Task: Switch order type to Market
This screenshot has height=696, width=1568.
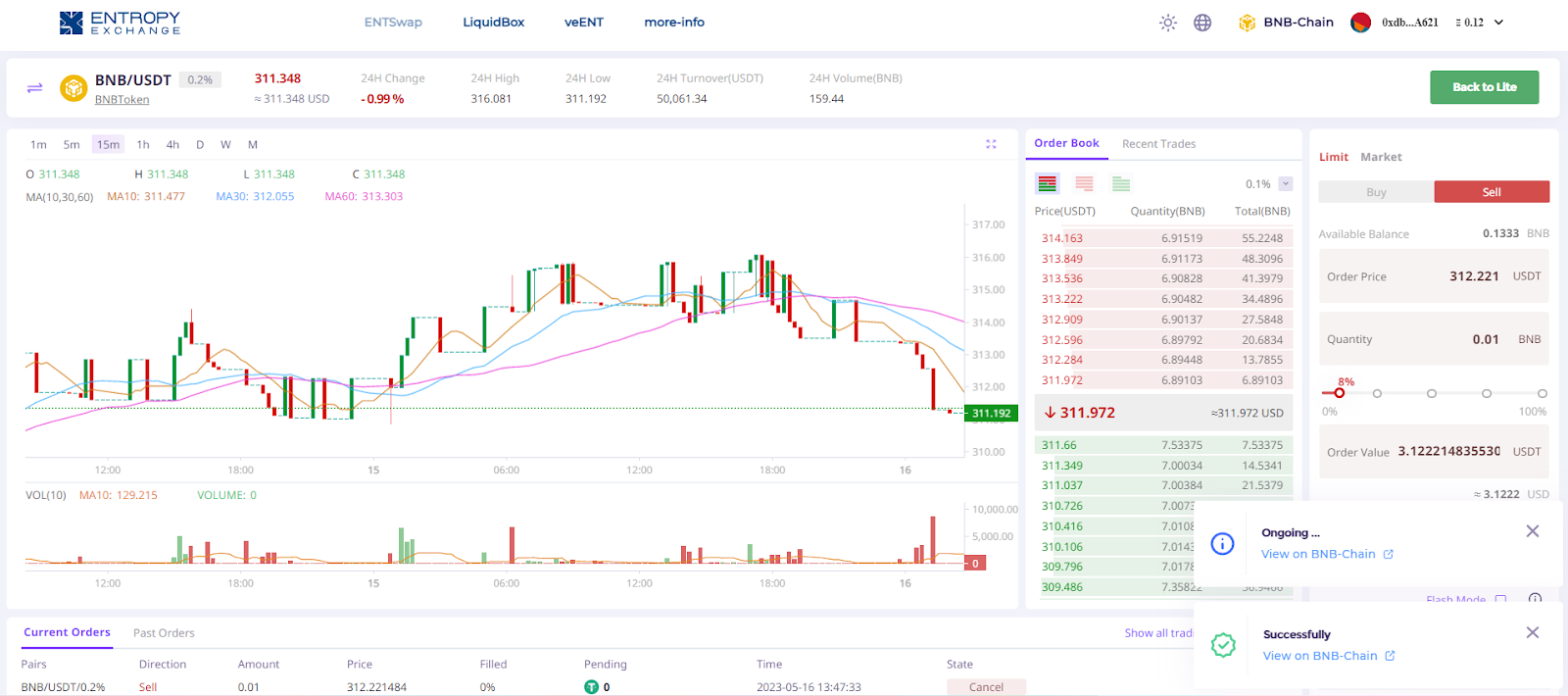Action: [x=1381, y=157]
